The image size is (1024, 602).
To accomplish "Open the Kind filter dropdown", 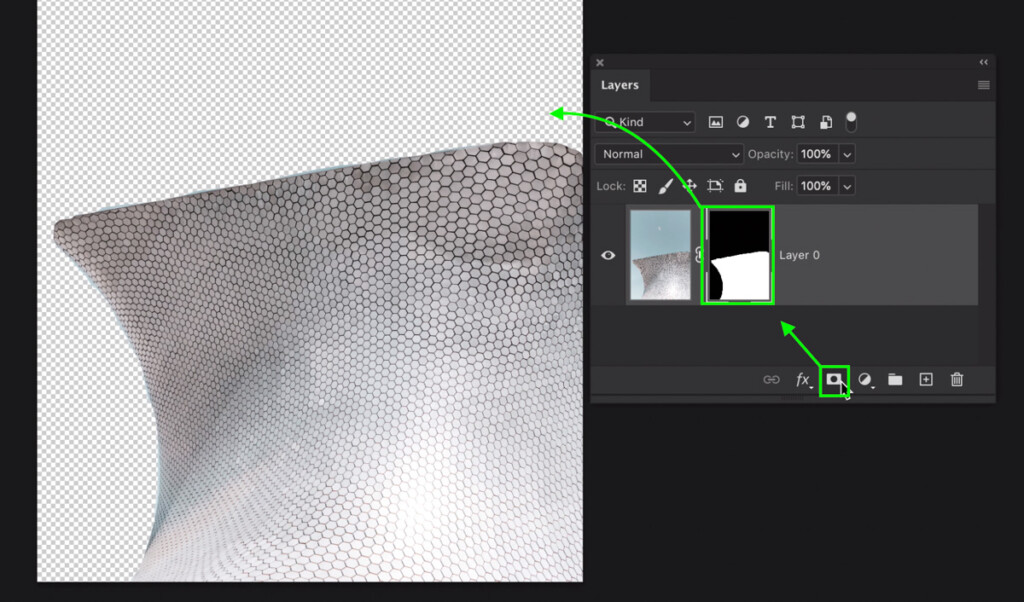I will (x=645, y=121).
